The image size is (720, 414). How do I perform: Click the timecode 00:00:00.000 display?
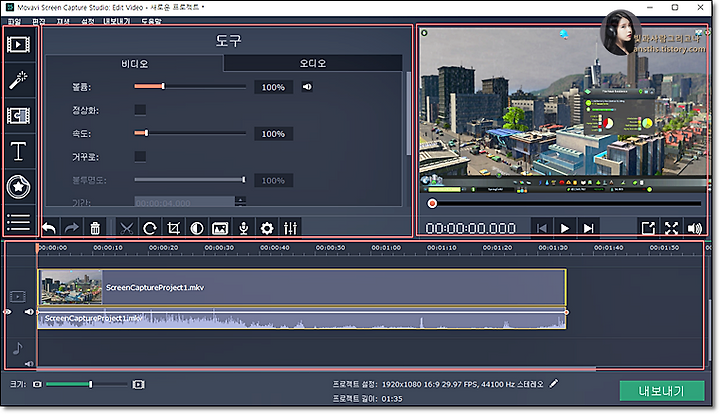tap(470, 228)
